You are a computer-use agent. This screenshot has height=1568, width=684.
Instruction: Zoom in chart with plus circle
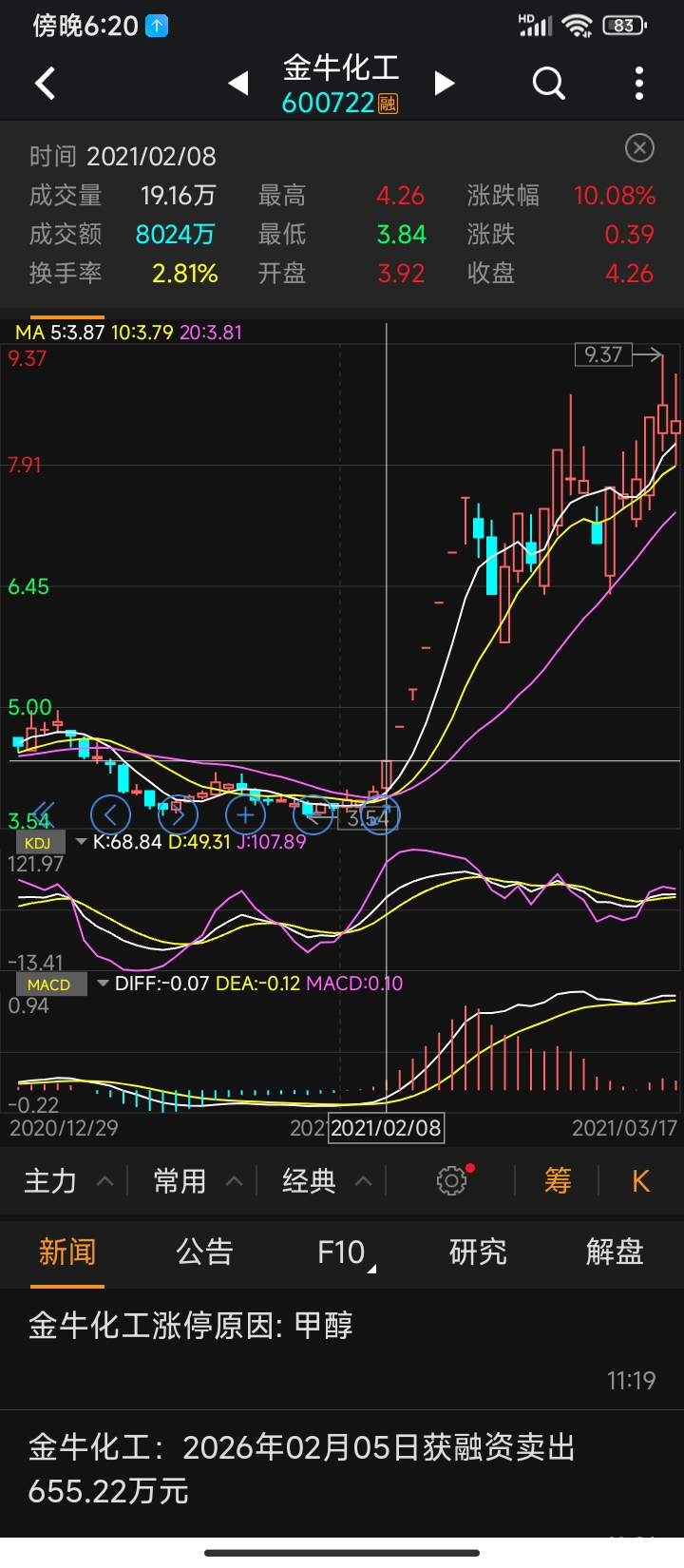(245, 814)
